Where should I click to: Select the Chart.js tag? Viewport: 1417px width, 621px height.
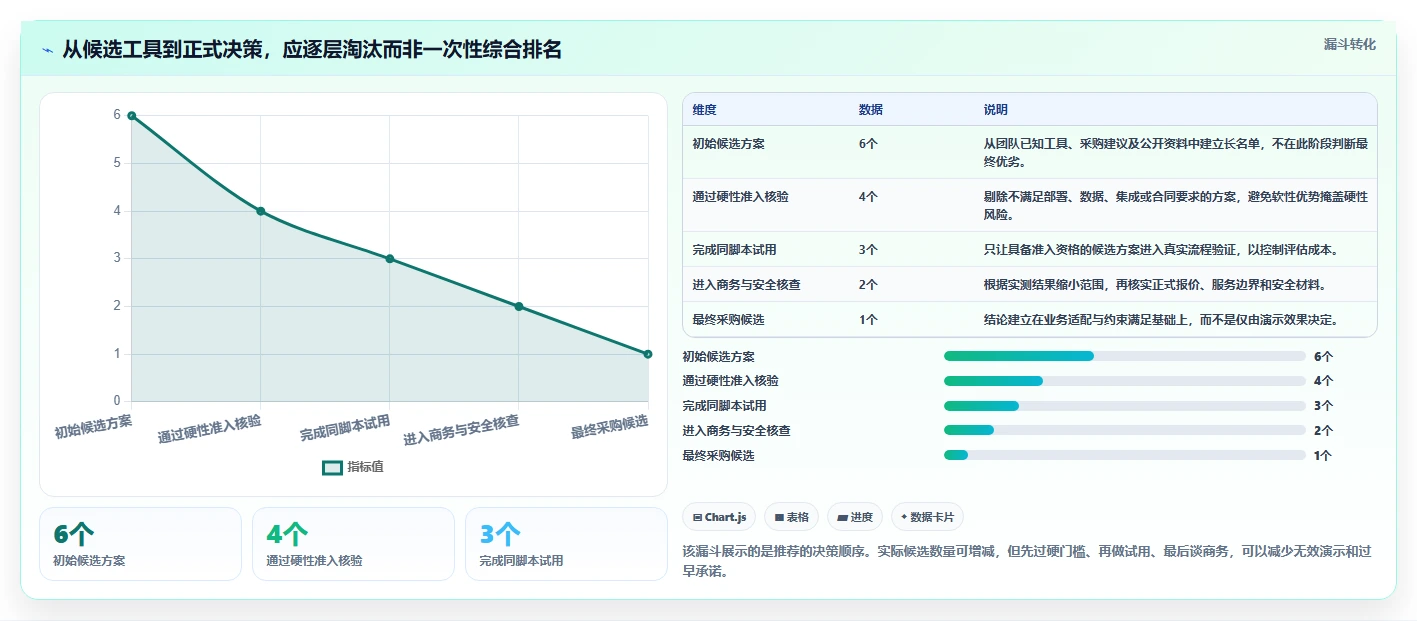point(719,517)
